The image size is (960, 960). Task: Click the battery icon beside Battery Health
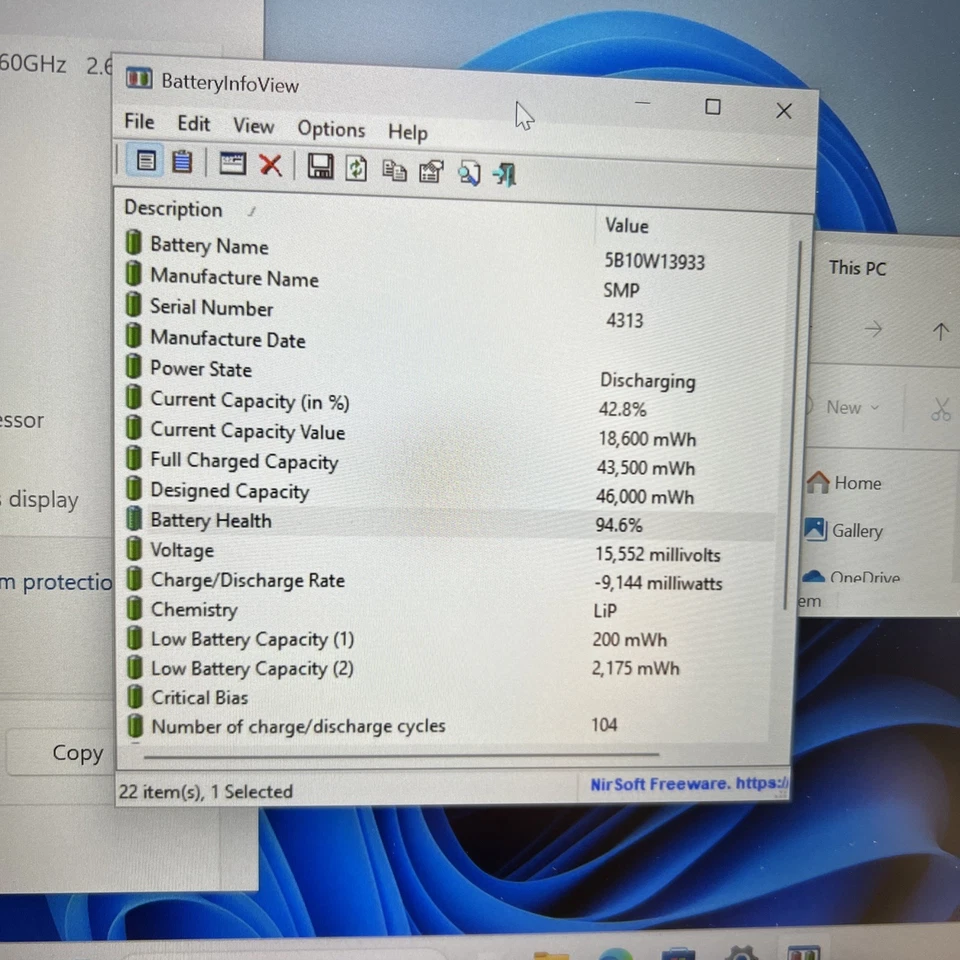click(x=133, y=518)
